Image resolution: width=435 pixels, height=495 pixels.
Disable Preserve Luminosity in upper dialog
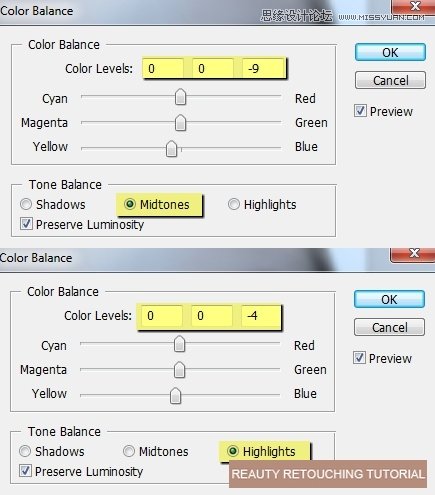26,224
